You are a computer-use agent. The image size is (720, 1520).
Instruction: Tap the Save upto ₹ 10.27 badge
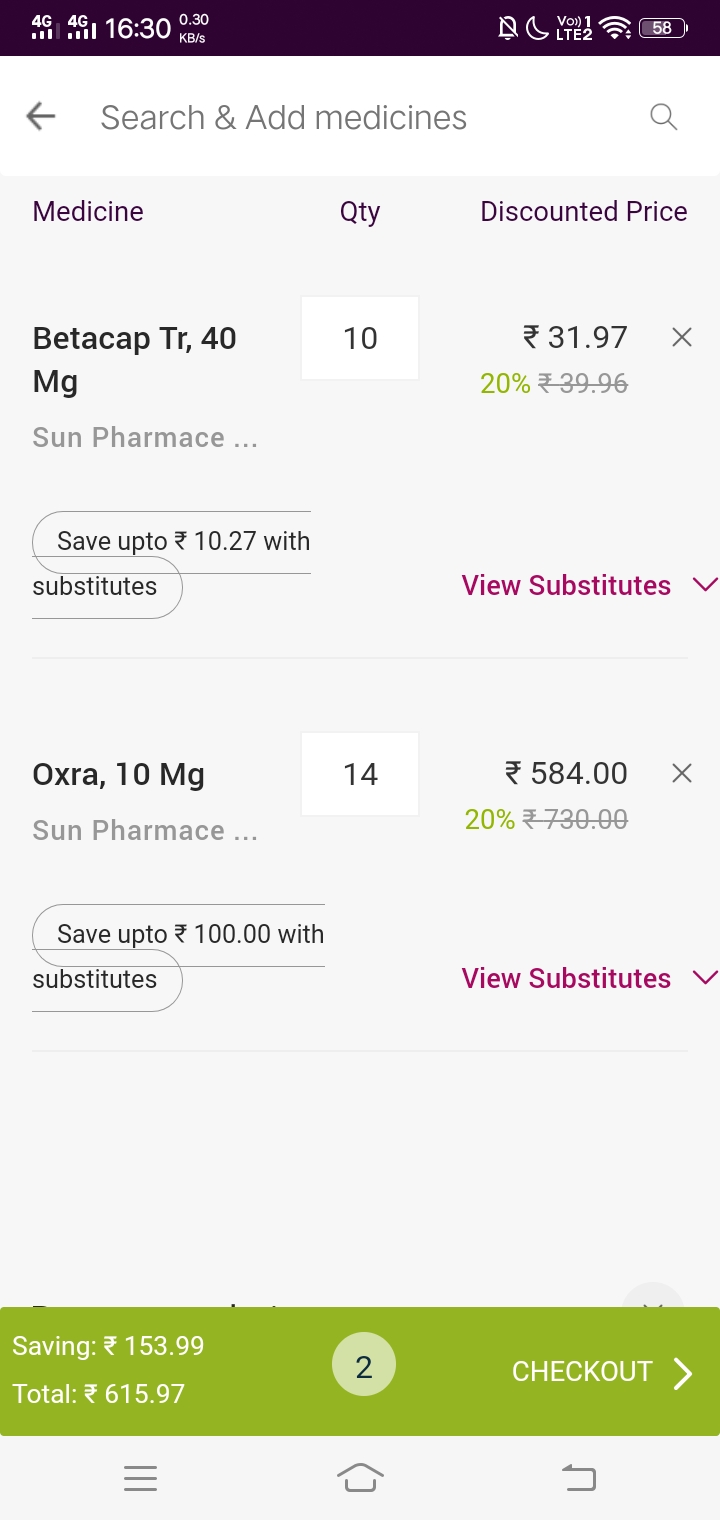pos(171,564)
